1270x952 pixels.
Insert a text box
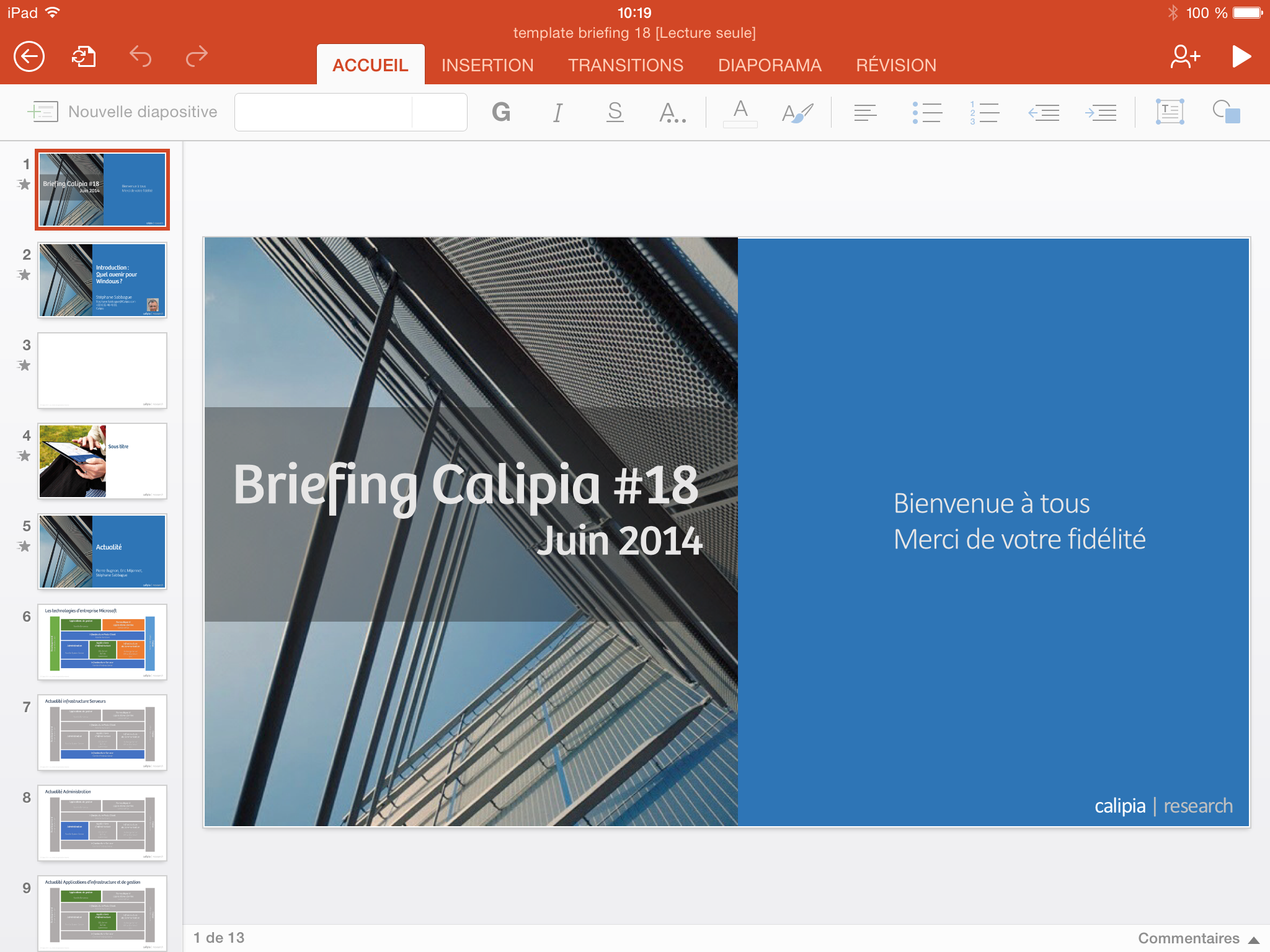tap(1170, 112)
